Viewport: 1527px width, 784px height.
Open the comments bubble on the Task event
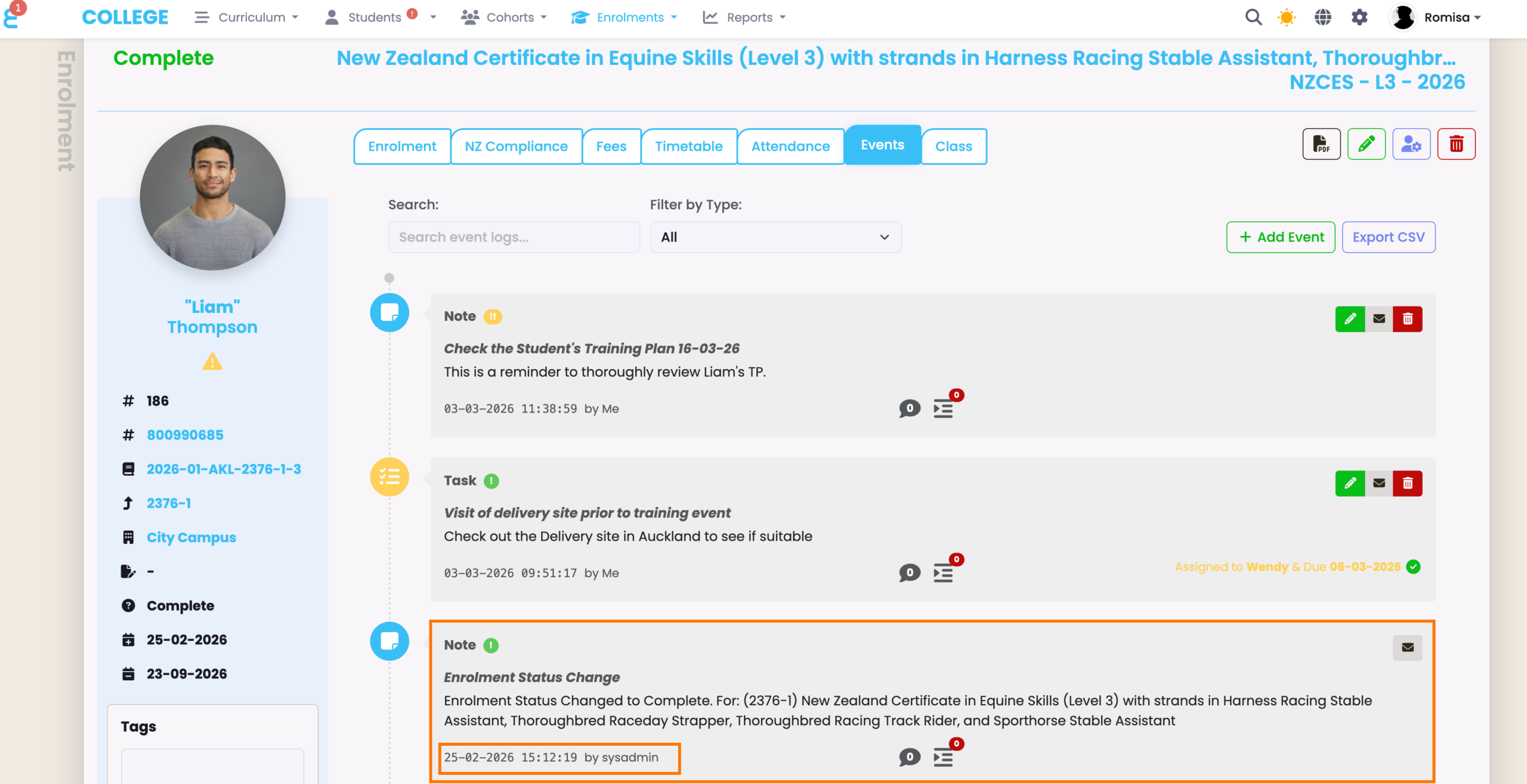click(909, 573)
